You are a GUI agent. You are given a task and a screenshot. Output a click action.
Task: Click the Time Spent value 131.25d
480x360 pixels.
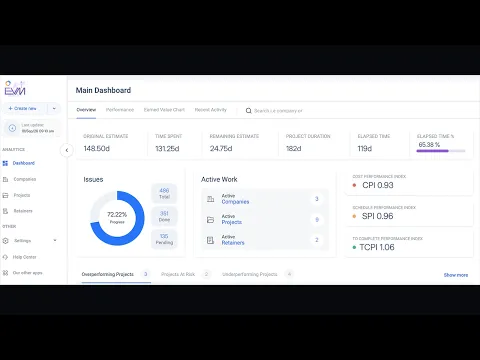tap(167, 149)
